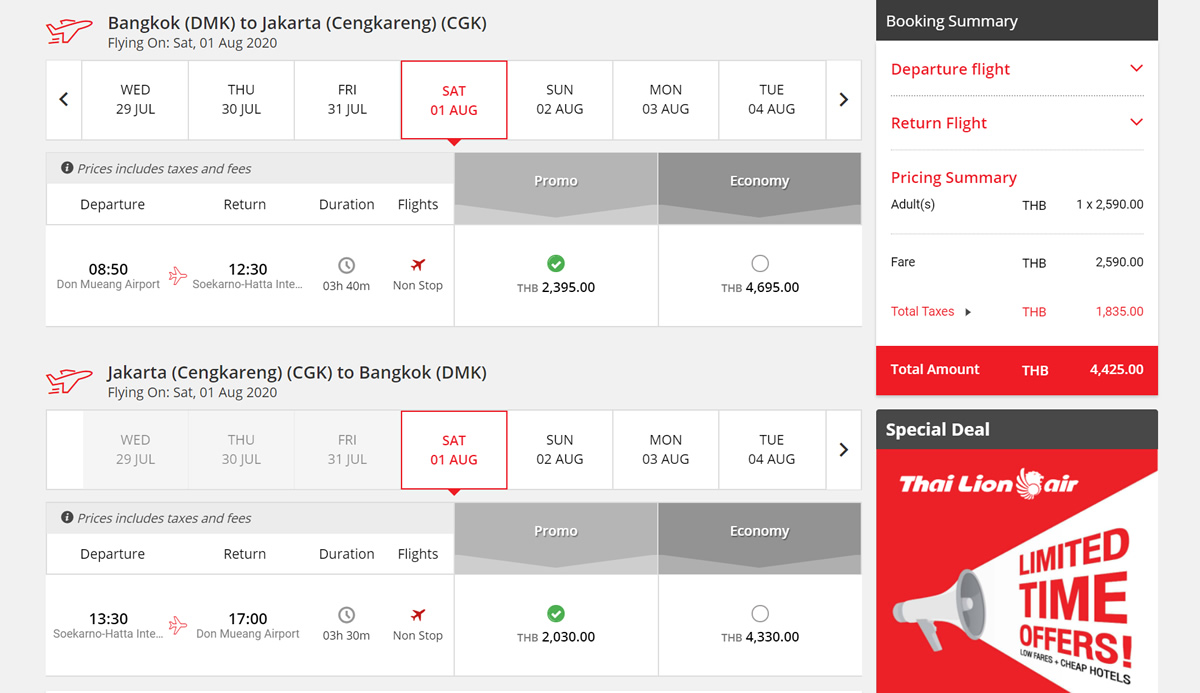The image size is (1200, 693).
Task: Click the clock icon for the 03h 30m flight
Action: point(346,615)
